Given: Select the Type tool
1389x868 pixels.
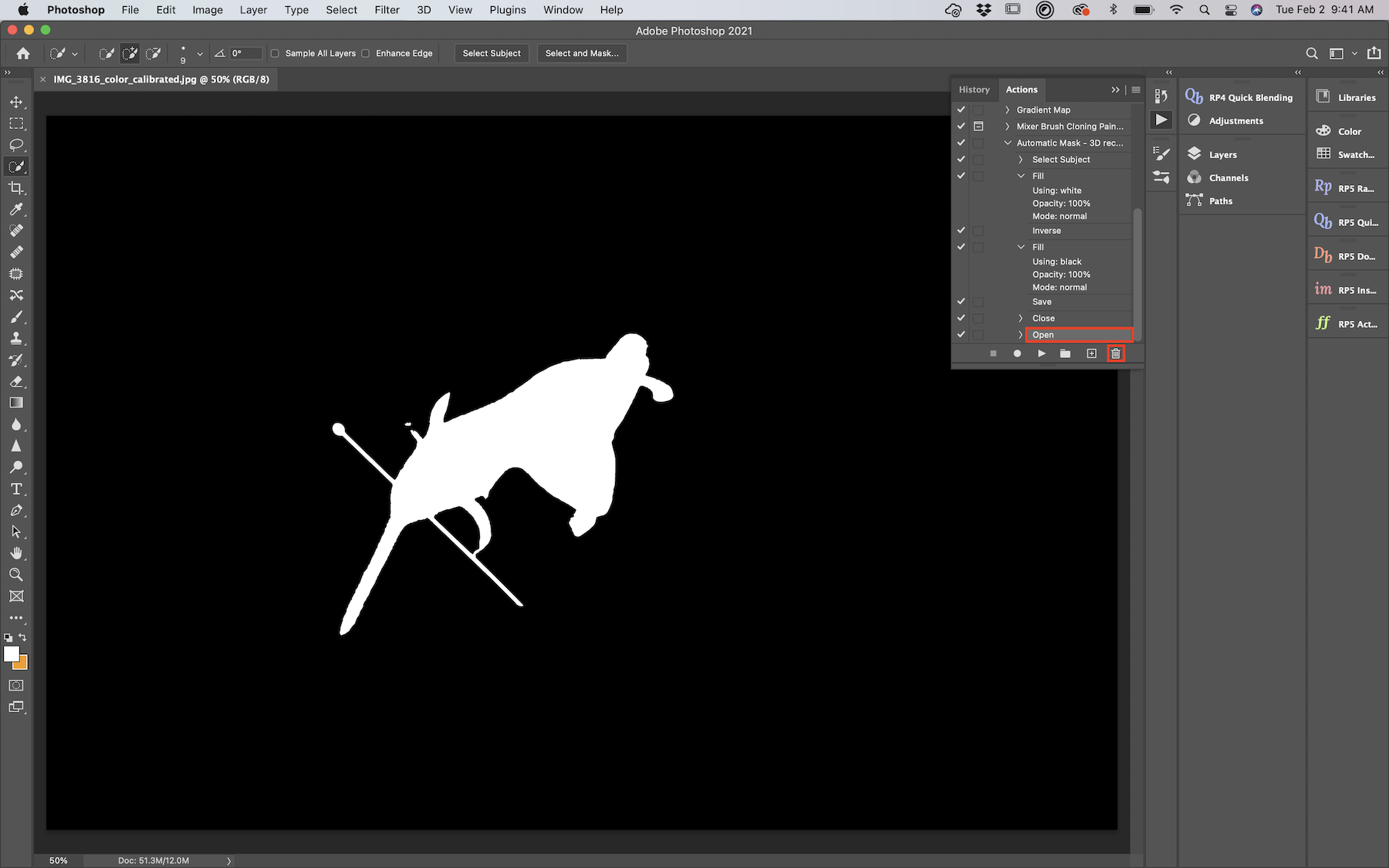Looking at the screenshot, I should click(x=16, y=489).
